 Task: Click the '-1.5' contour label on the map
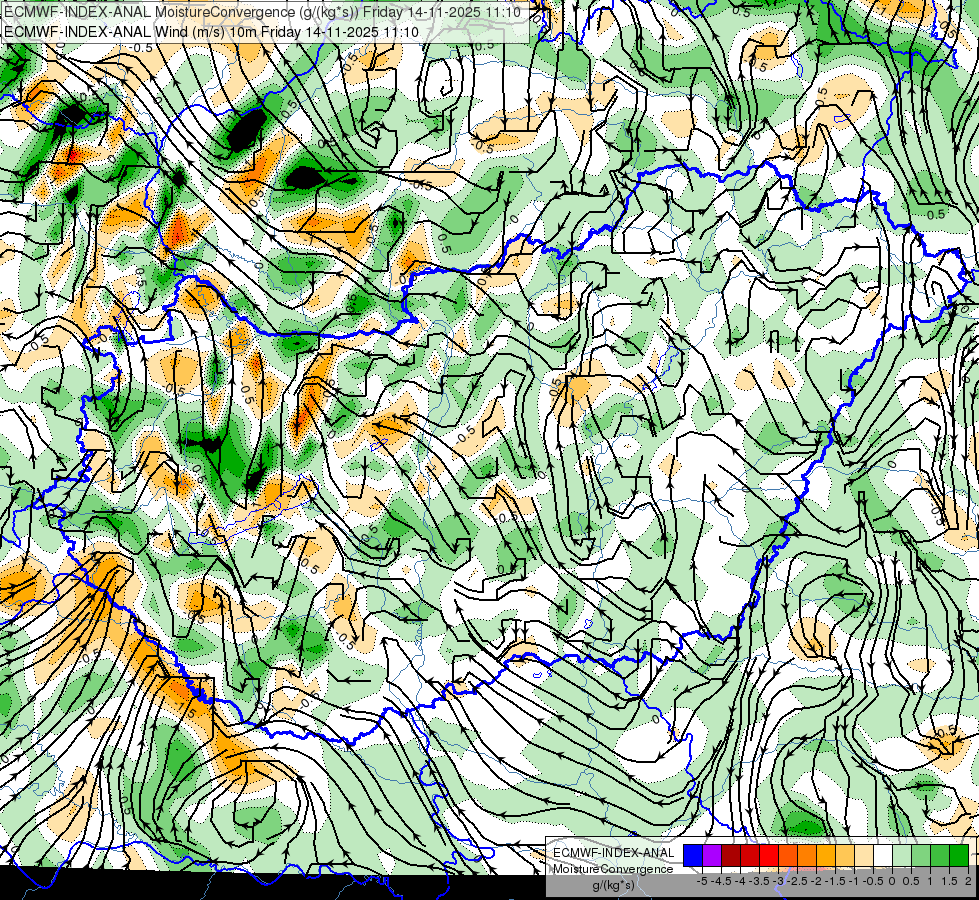pos(187,710)
